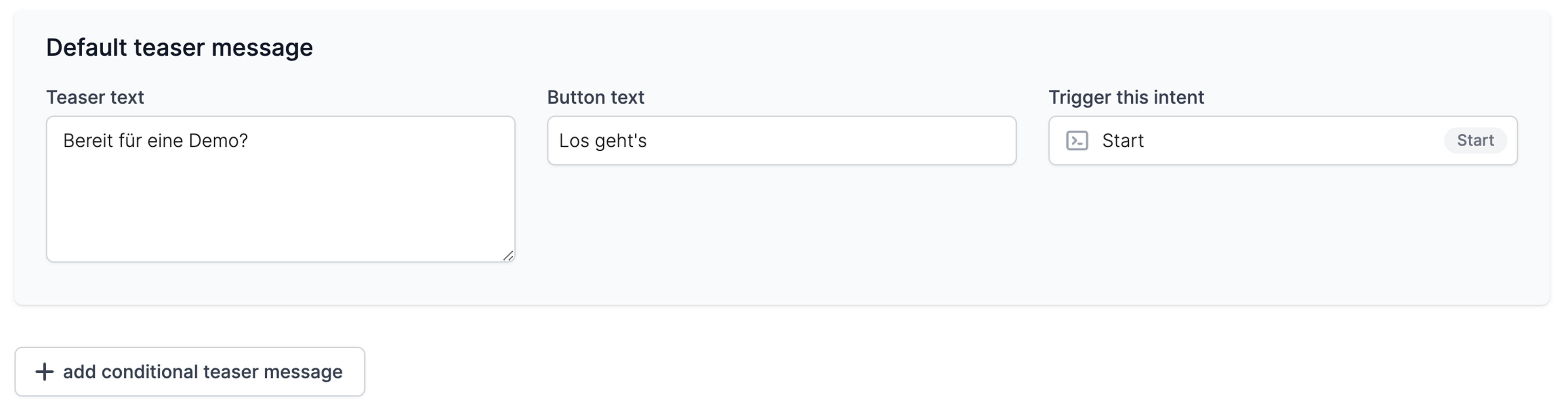Click empty middle of the intent selector box
Image resolution: width=1568 pixels, height=415 pixels.
click(x=1290, y=141)
